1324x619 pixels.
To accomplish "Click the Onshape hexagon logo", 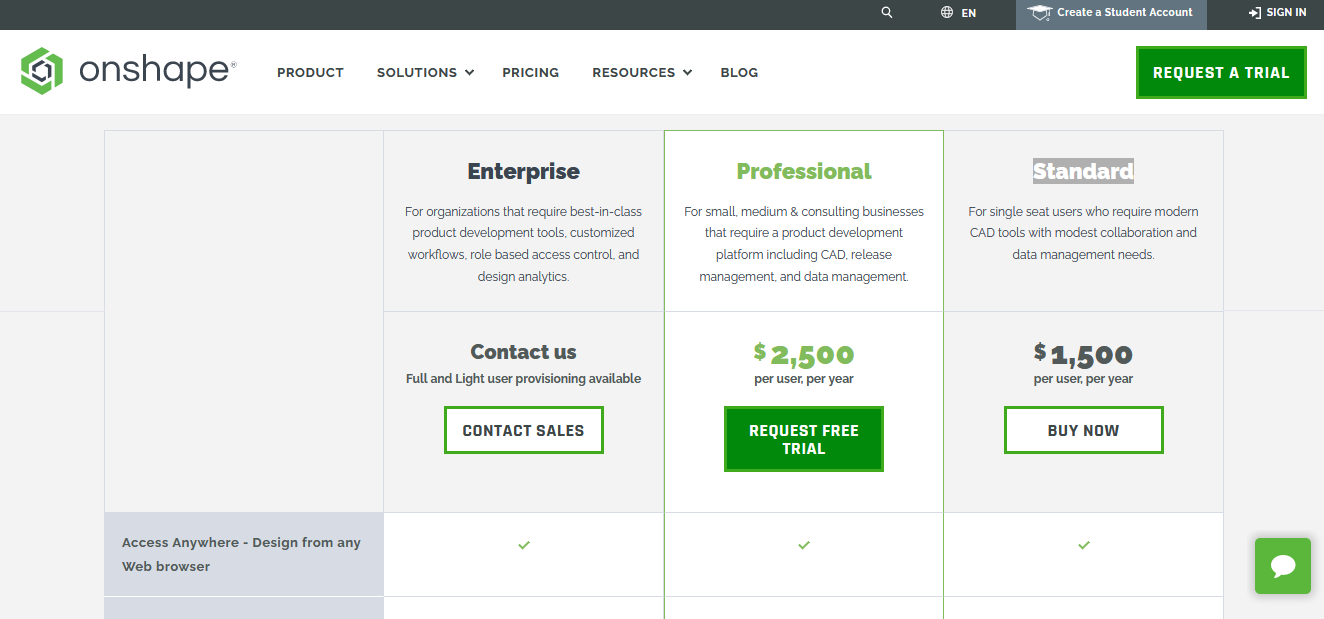I will click(x=42, y=71).
